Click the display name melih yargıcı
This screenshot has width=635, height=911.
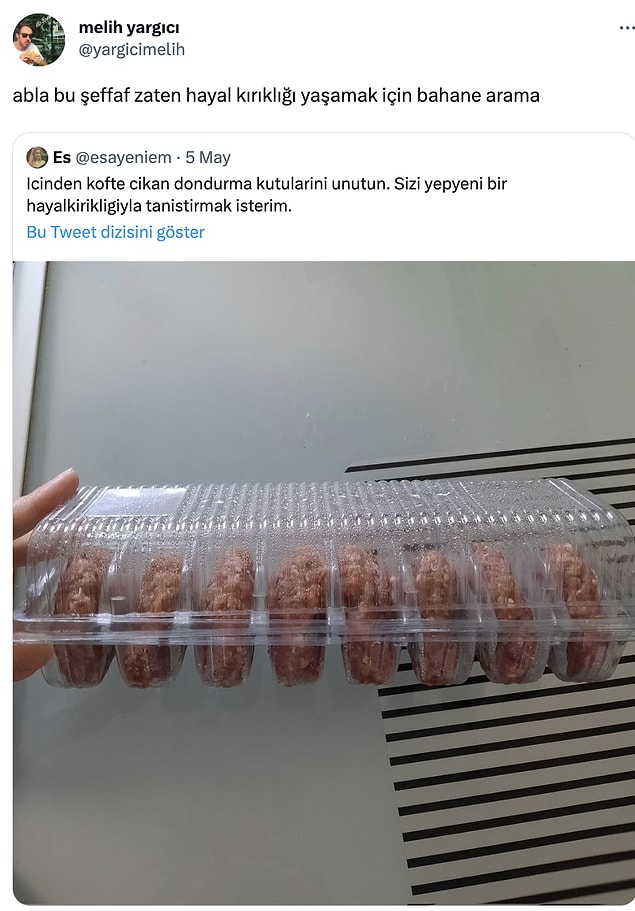point(129,27)
